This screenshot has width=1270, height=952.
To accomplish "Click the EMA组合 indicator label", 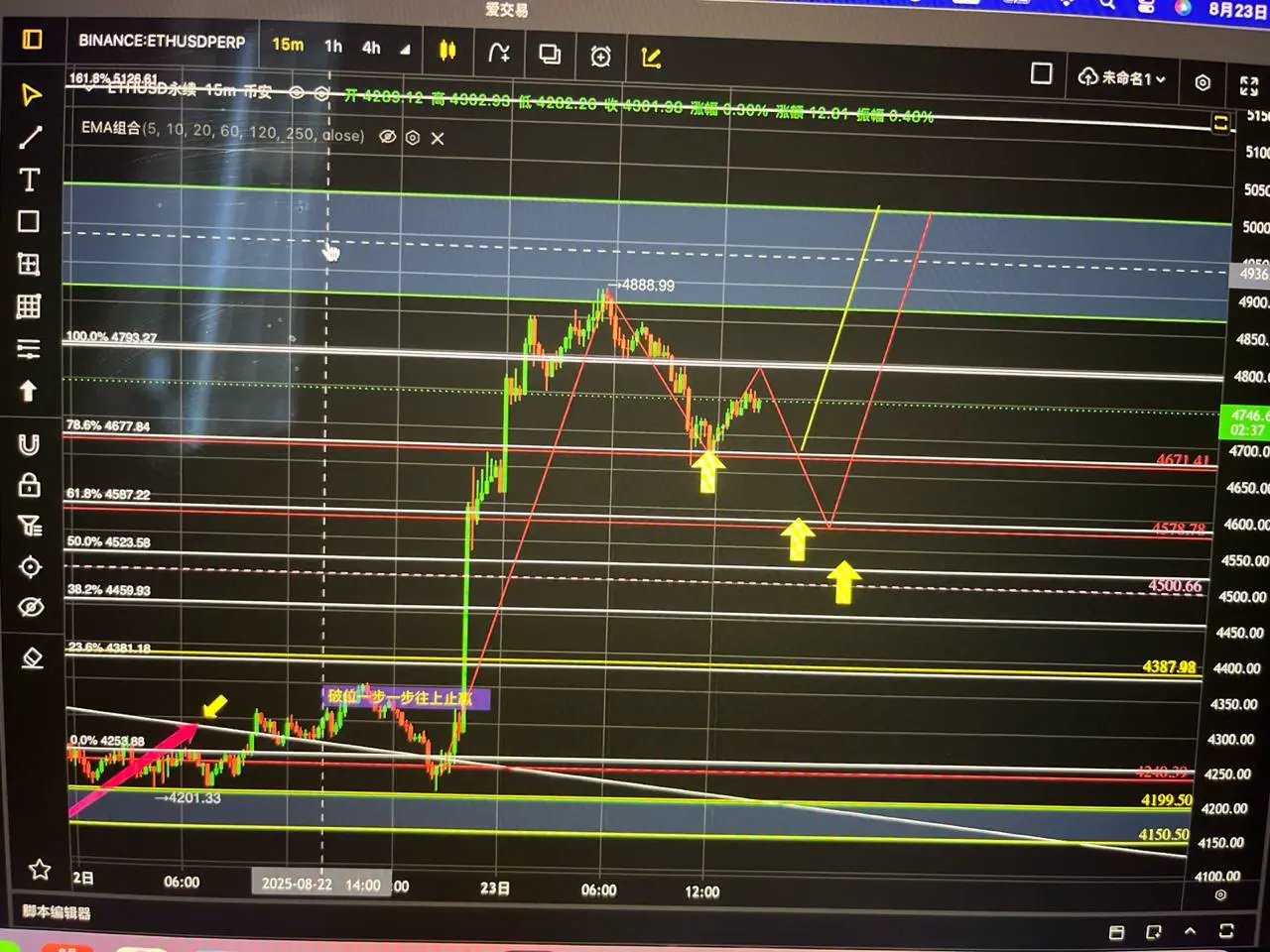I will click(222, 131).
